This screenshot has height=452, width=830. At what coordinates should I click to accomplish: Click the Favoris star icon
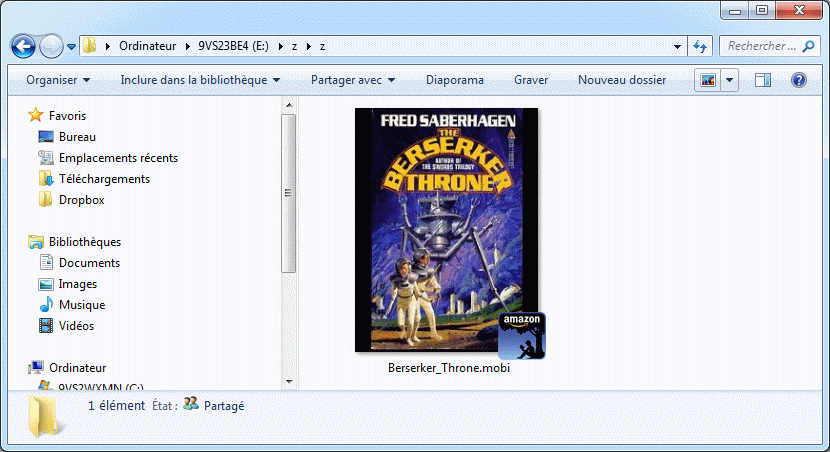pos(35,115)
